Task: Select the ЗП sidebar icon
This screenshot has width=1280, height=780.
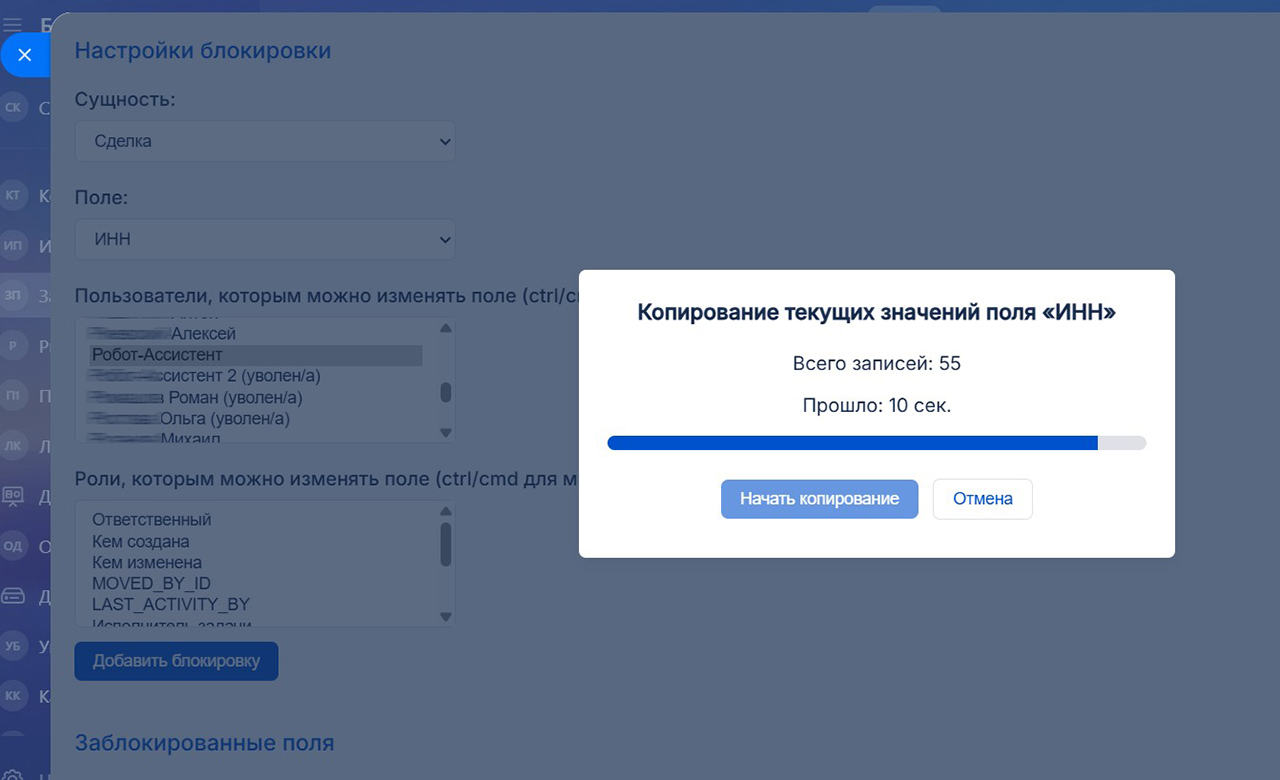Action: click(13, 295)
